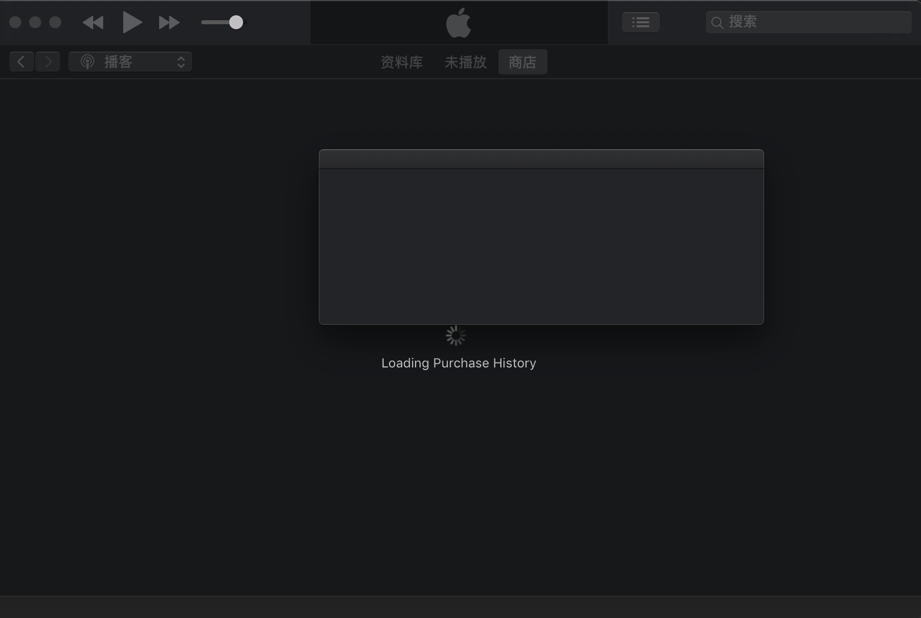Go forward with the right chevron
Image resolution: width=921 pixels, height=618 pixels.
48,62
